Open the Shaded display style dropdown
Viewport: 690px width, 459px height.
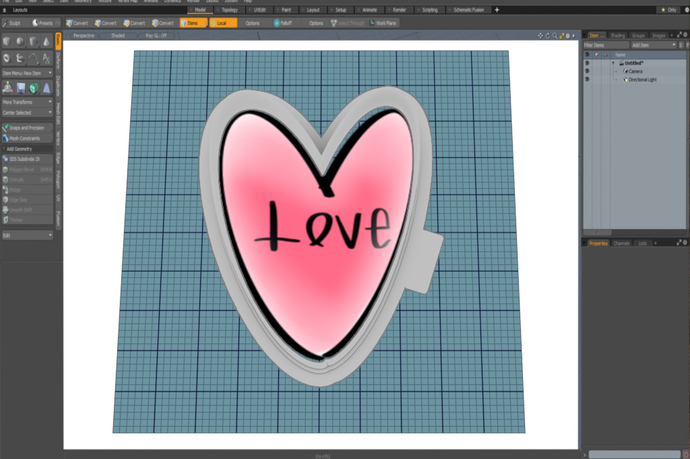tap(117, 36)
